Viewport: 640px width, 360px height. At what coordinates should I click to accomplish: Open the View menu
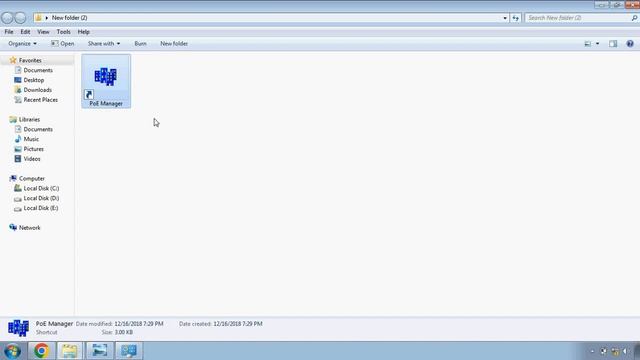(43, 32)
